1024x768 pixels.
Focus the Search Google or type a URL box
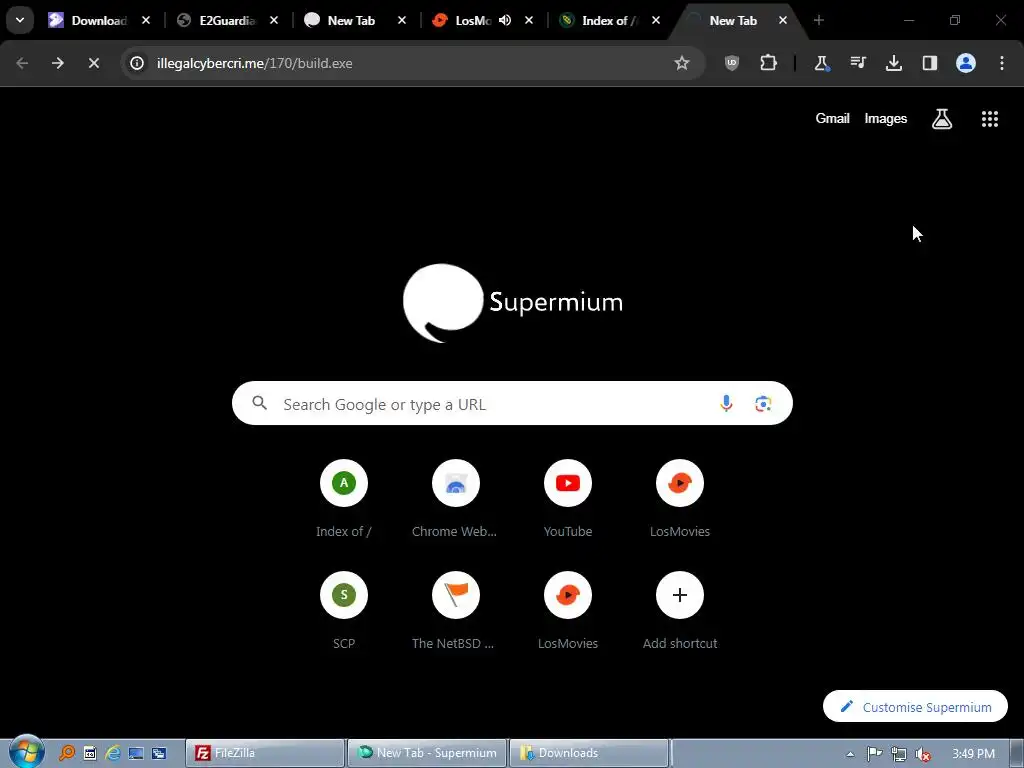(512, 404)
